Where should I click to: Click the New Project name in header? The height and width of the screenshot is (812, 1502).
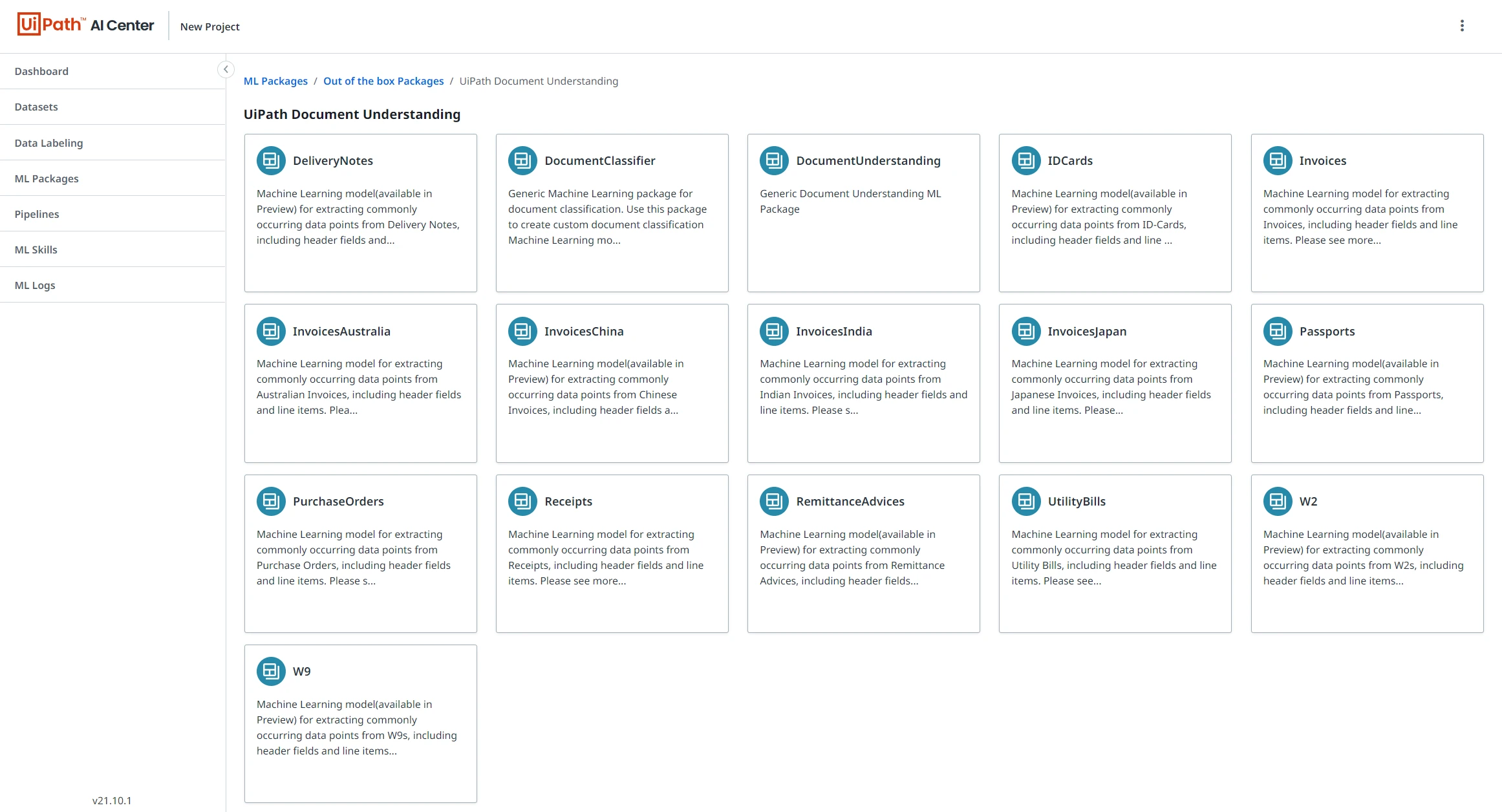point(209,27)
